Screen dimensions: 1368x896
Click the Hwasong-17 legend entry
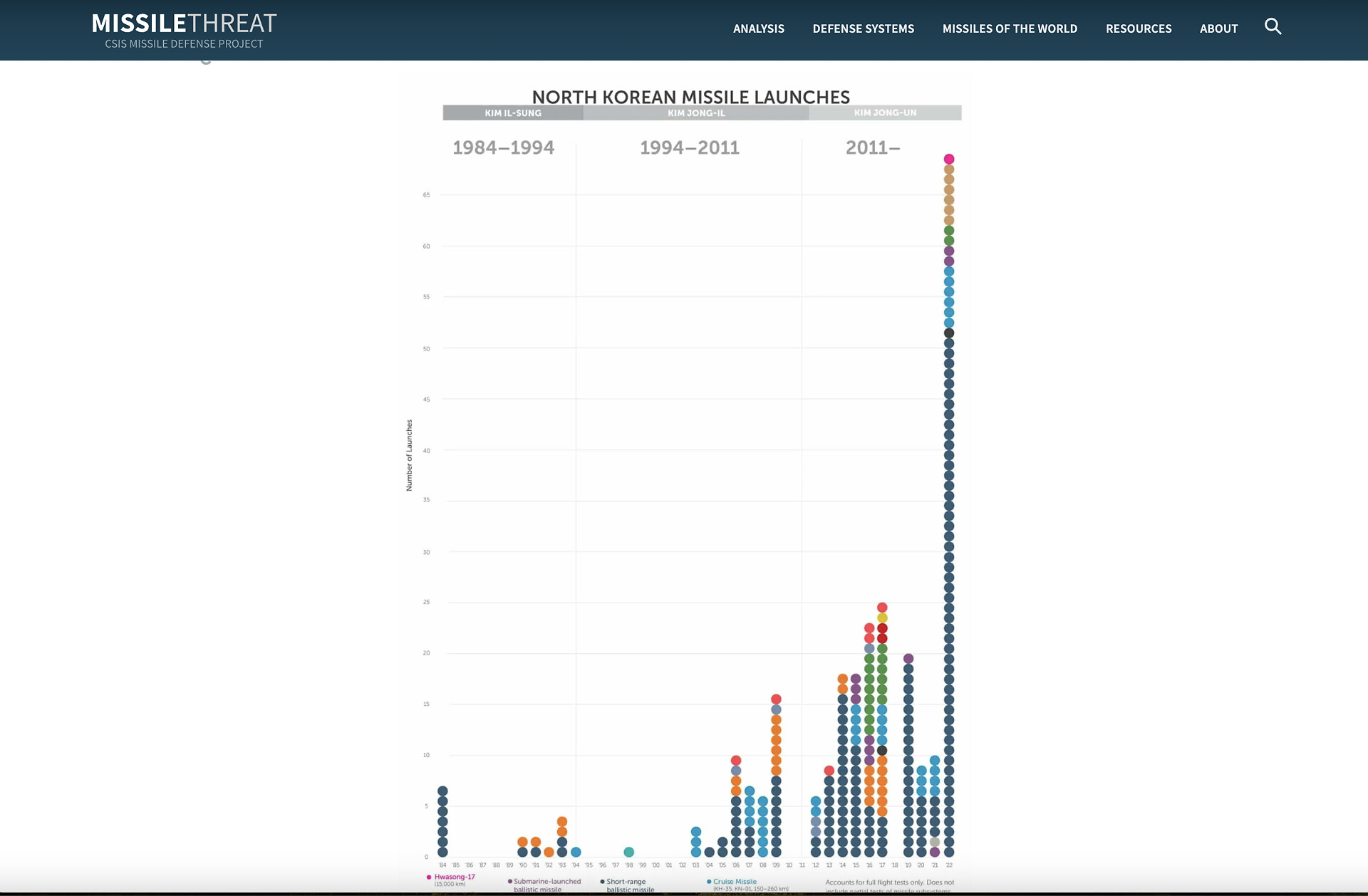pyautogui.click(x=454, y=877)
